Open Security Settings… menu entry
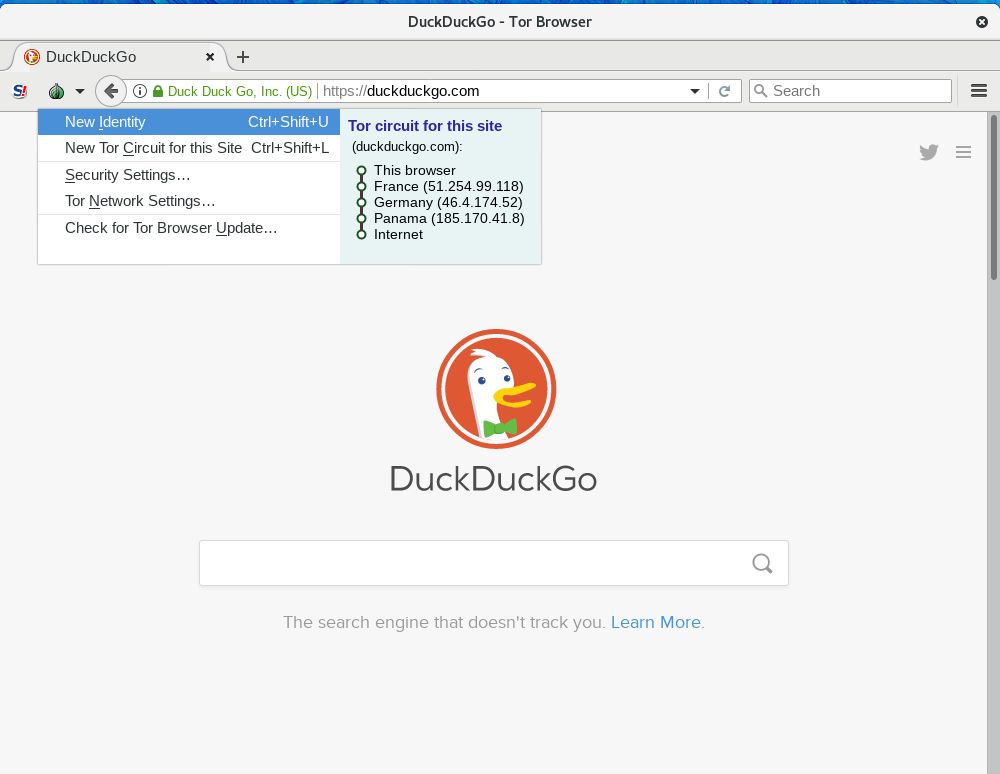The width and height of the screenshot is (1000, 774). [189, 175]
